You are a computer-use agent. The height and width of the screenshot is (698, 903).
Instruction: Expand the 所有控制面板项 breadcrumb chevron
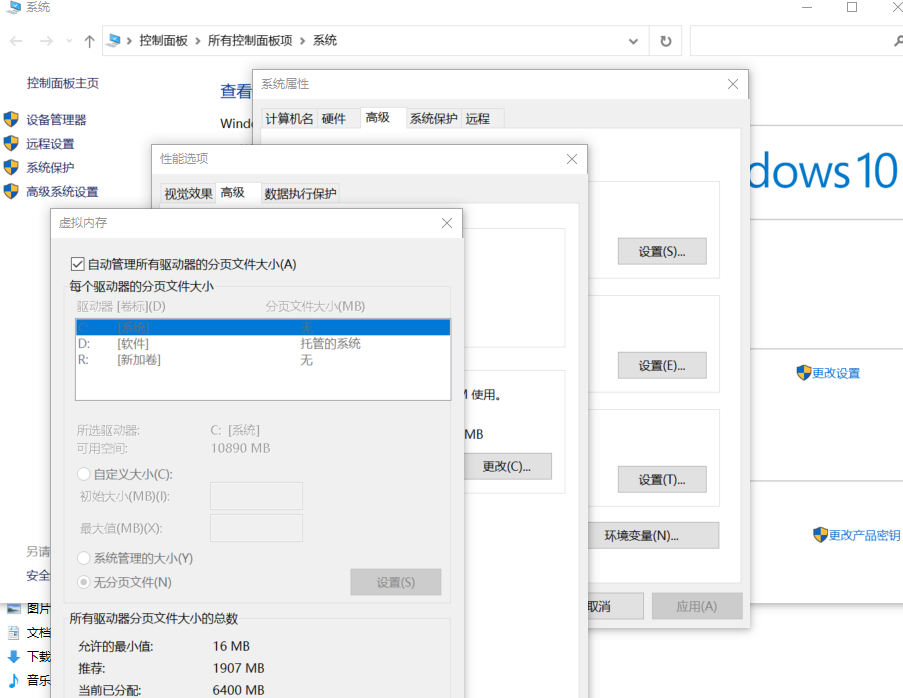(303, 41)
